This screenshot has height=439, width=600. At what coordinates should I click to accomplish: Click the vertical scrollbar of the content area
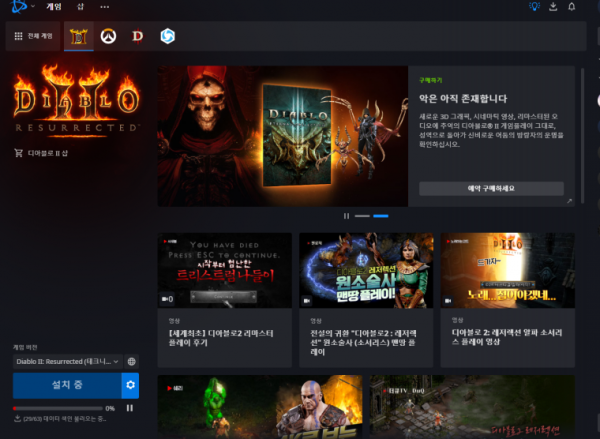(582, 136)
